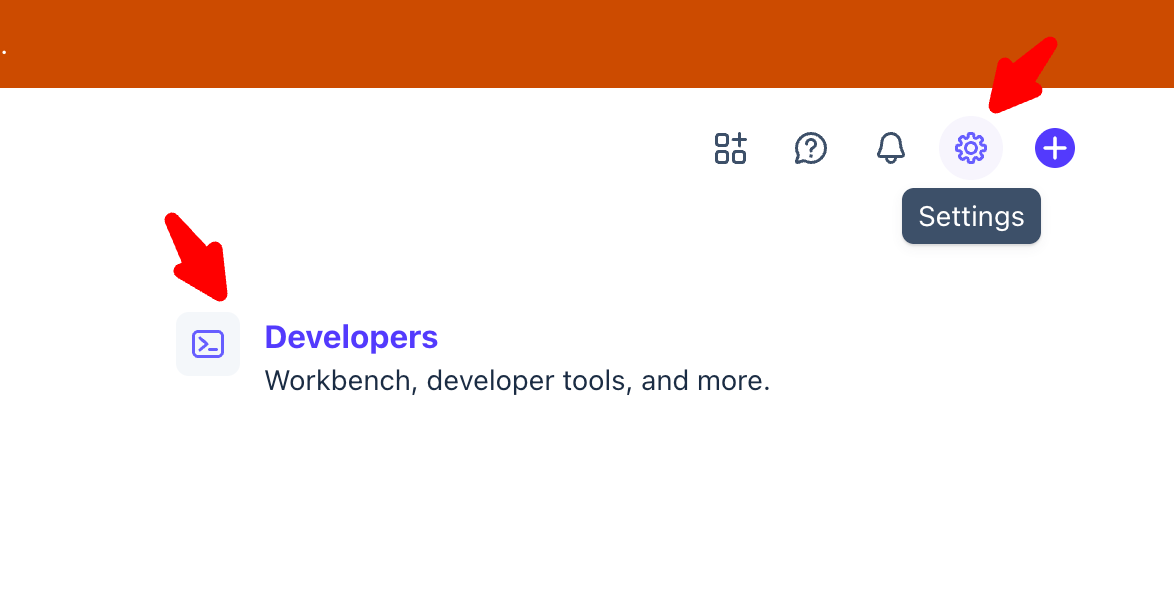Screen dimensions: 1174x590
Task: Select the Developers terminal prompt icon
Action: [x=208, y=344]
